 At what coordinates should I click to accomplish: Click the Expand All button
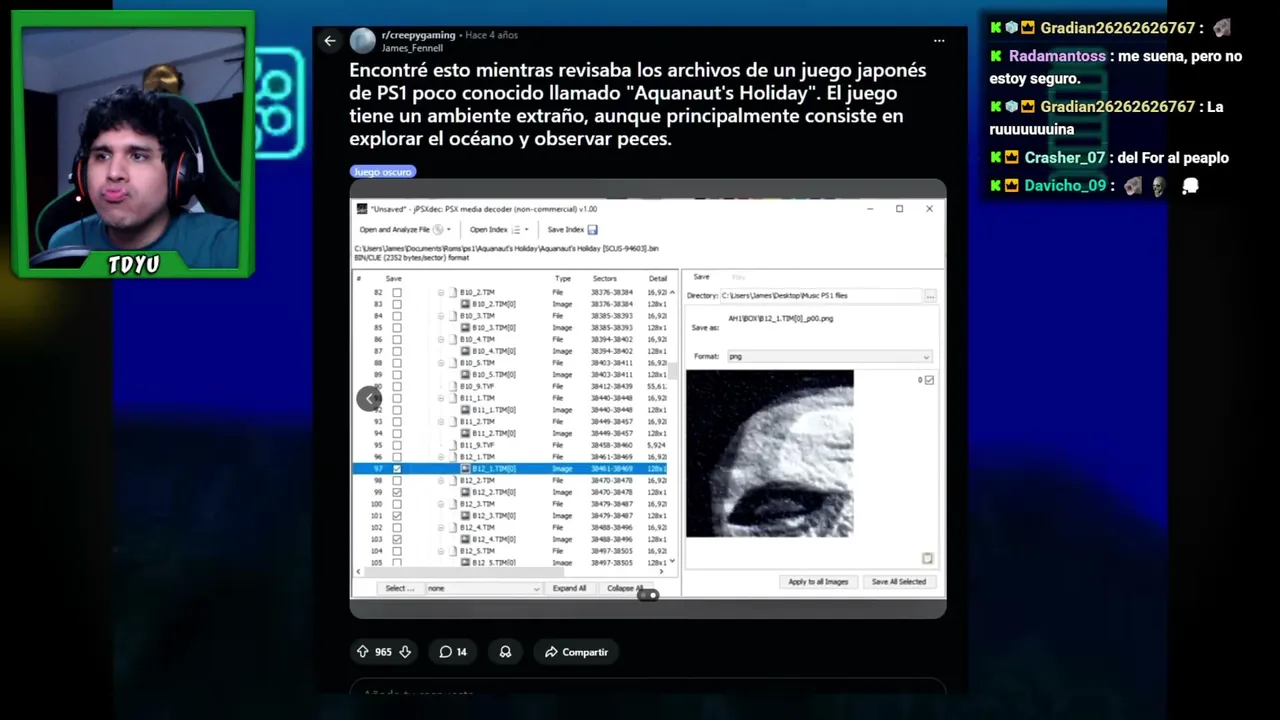569,588
